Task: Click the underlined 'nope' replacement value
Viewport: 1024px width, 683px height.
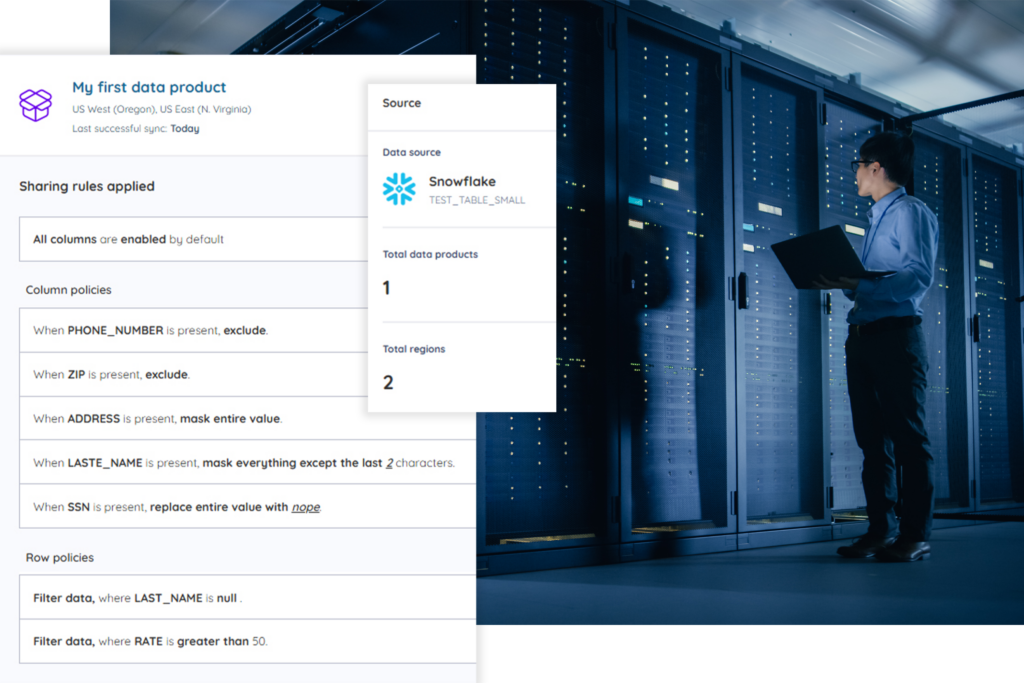Action: 306,507
